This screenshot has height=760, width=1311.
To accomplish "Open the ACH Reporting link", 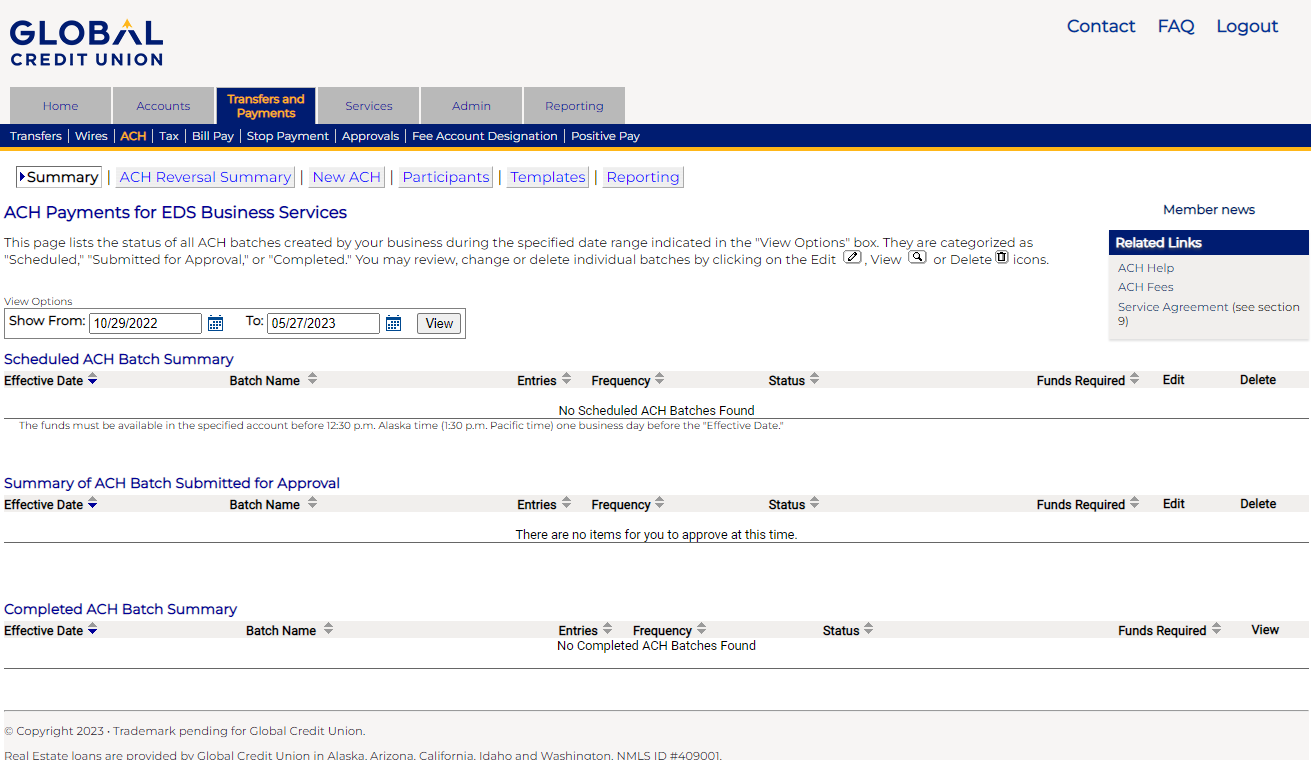I will pos(643,177).
